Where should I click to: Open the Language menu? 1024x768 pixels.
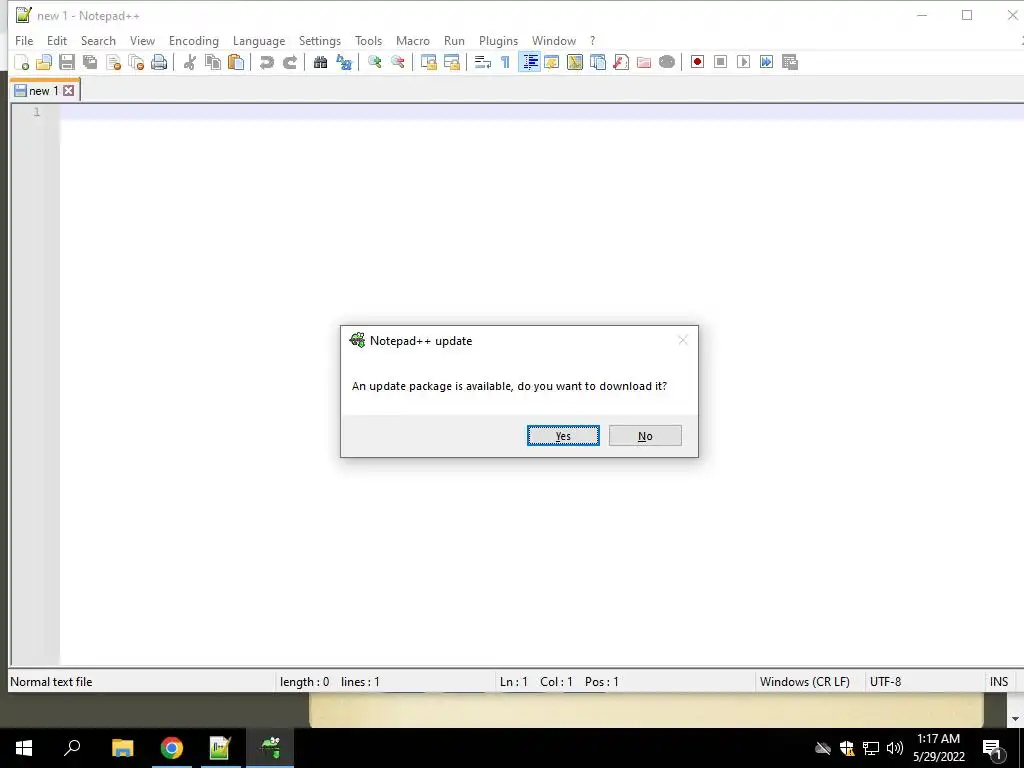pyautogui.click(x=259, y=40)
